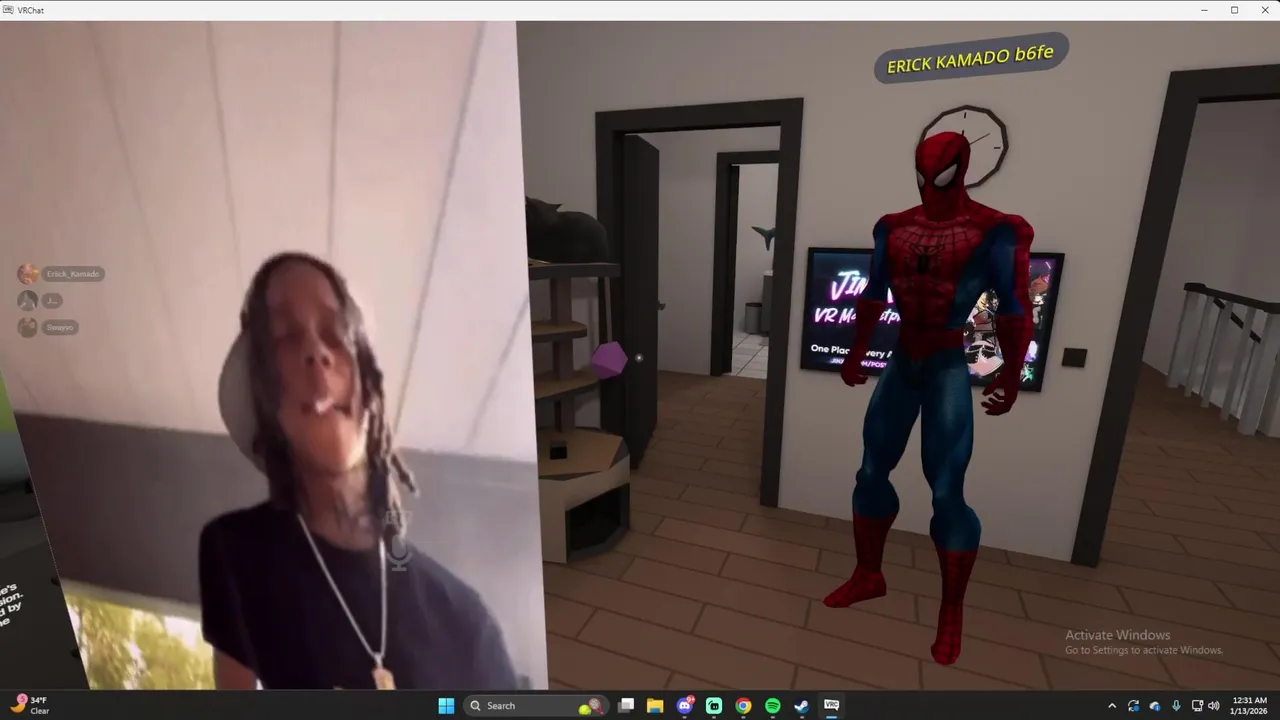Click the VRChat title bar icon
The width and height of the screenshot is (1280, 720).
coord(8,10)
